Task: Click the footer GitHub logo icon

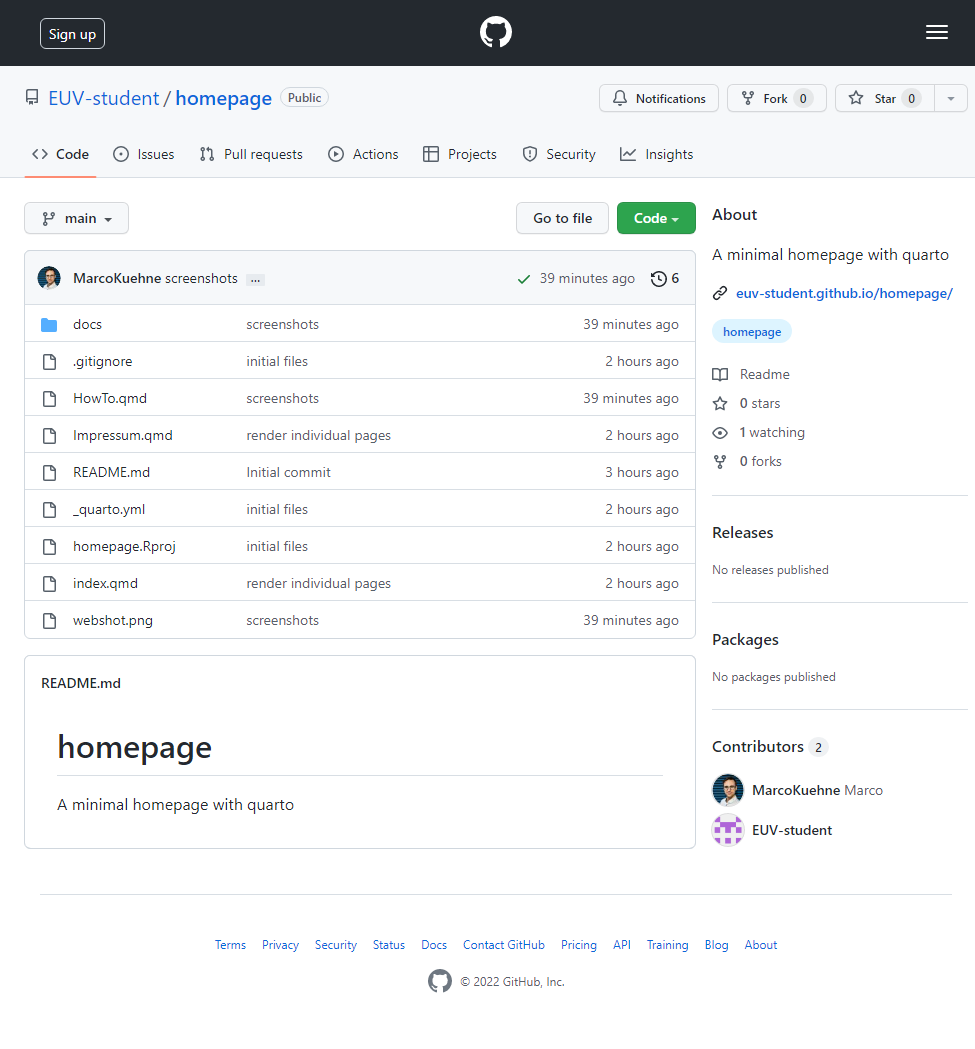Action: pyautogui.click(x=440, y=981)
